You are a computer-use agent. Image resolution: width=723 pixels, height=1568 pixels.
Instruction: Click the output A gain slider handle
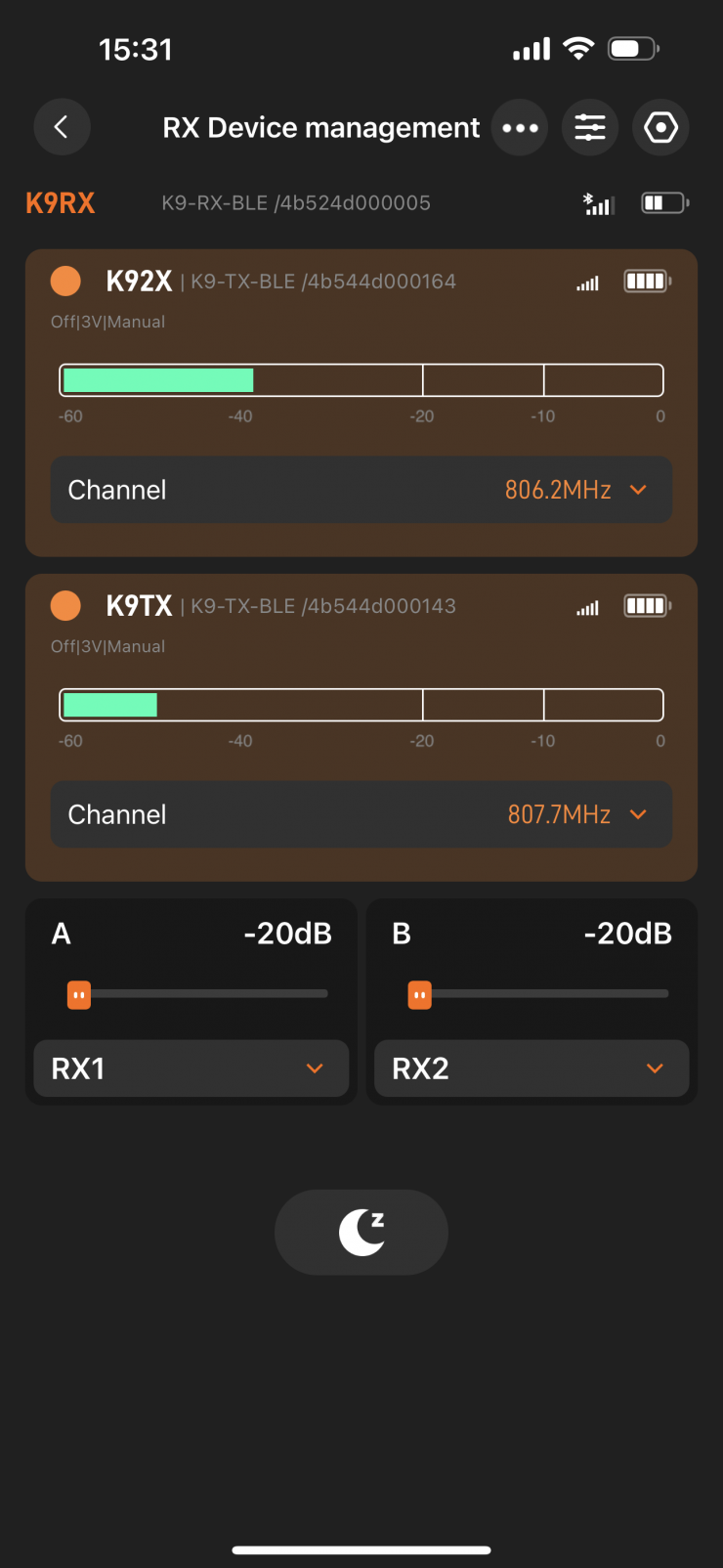tap(79, 995)
